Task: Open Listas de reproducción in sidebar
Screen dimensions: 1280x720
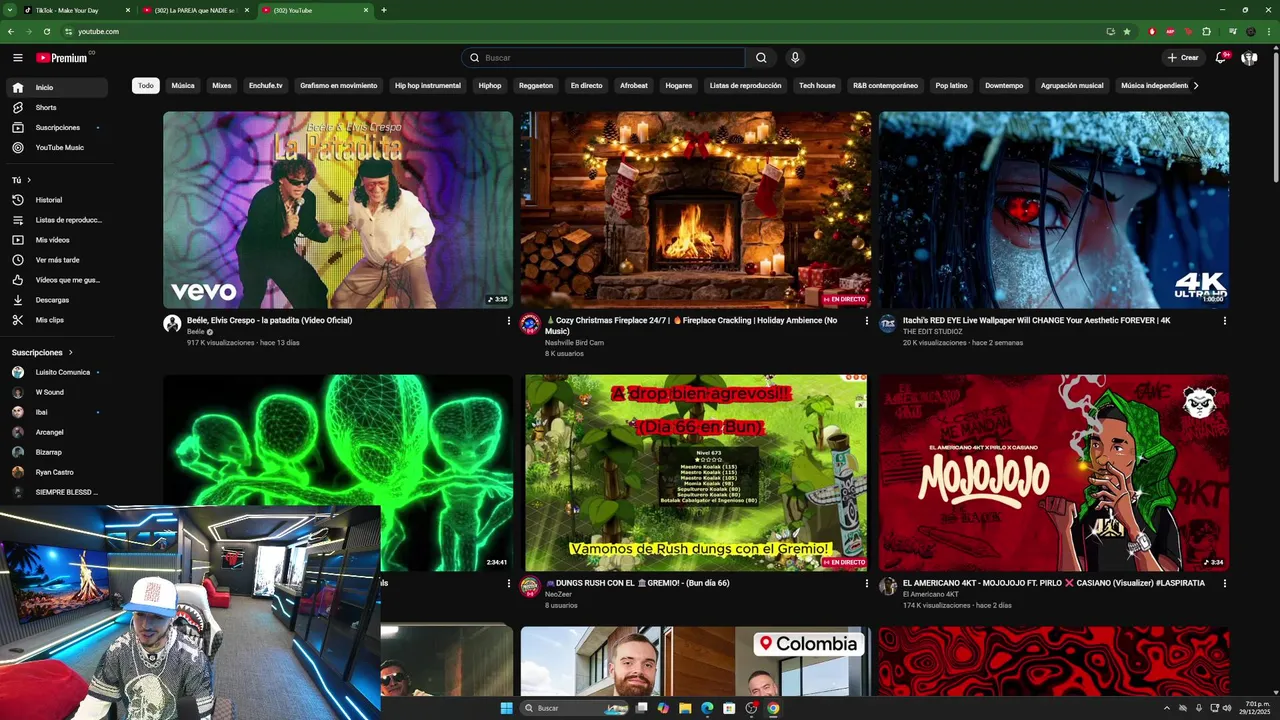Action: pos(55,220)
